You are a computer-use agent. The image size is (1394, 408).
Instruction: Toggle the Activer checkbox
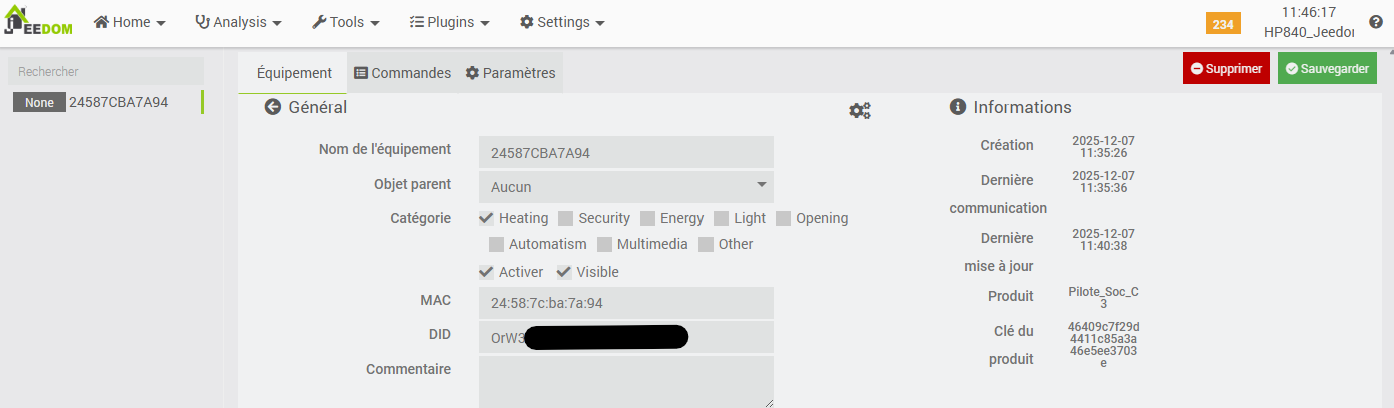[487, 272]
